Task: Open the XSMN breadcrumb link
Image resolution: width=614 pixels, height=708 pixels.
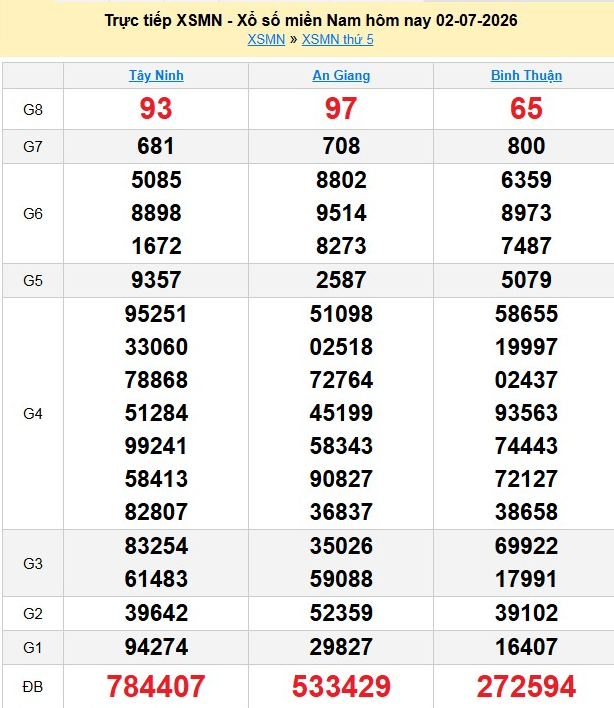Action: pos(266,40)
